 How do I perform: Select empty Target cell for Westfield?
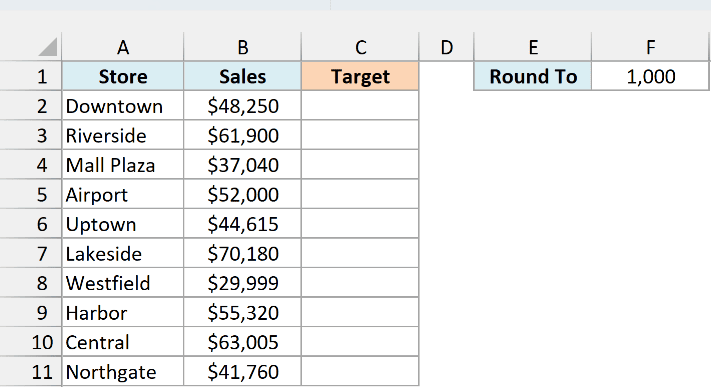tap(360, 283)
